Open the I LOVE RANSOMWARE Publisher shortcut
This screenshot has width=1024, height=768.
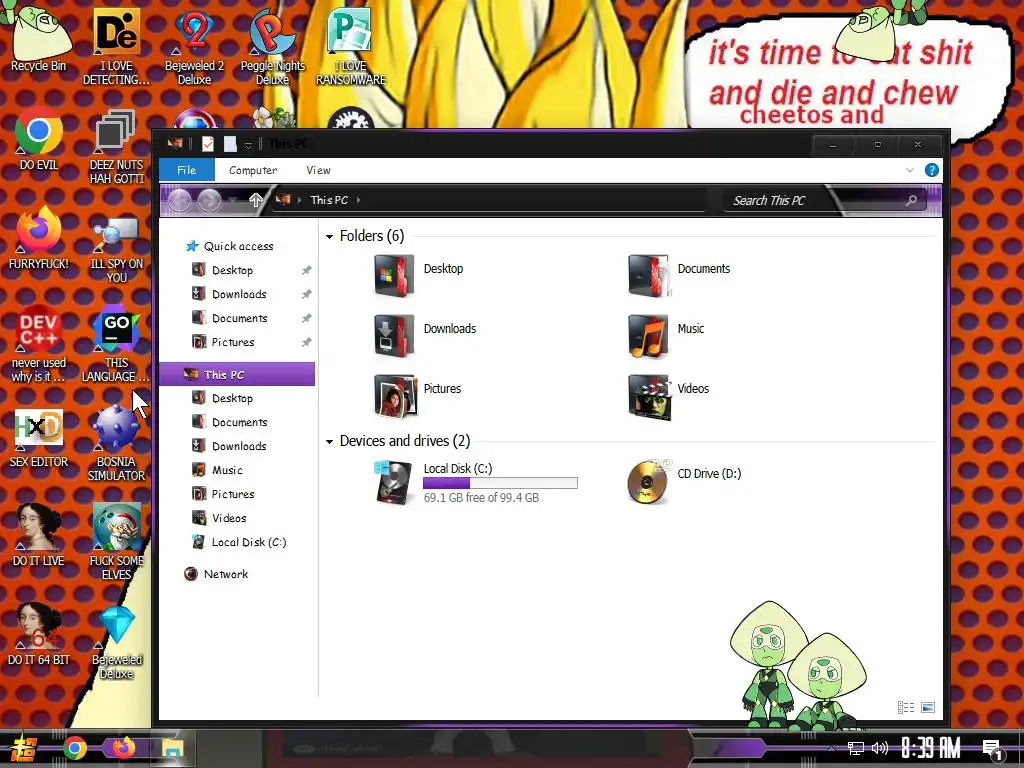pyautogui.click(x=351, y=46)
